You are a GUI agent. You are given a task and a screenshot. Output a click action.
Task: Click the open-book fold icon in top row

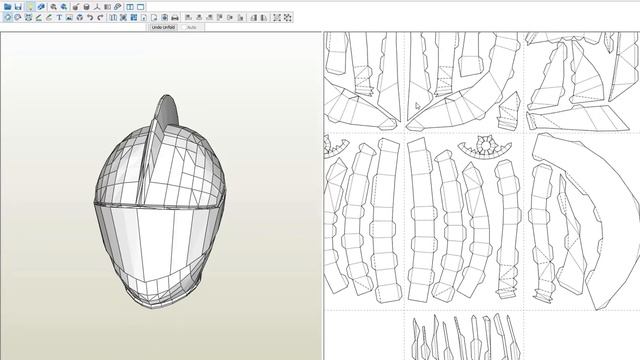(x=107, y=7)
